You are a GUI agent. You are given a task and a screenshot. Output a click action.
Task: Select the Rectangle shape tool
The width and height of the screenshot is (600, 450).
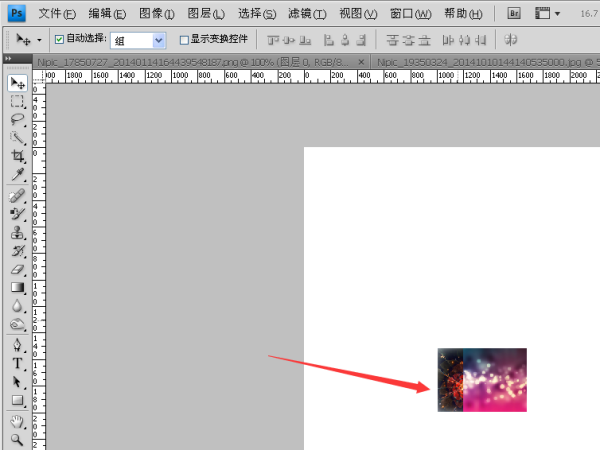[17, 400]
